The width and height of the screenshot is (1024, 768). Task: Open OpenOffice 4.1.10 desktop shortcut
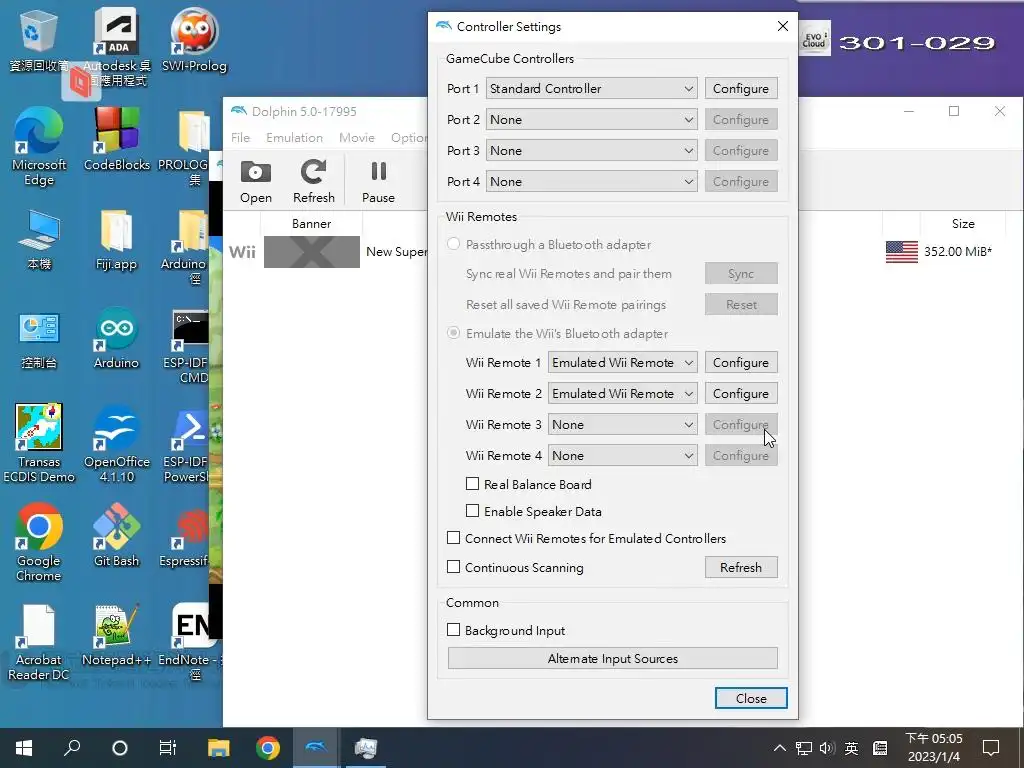116,443
